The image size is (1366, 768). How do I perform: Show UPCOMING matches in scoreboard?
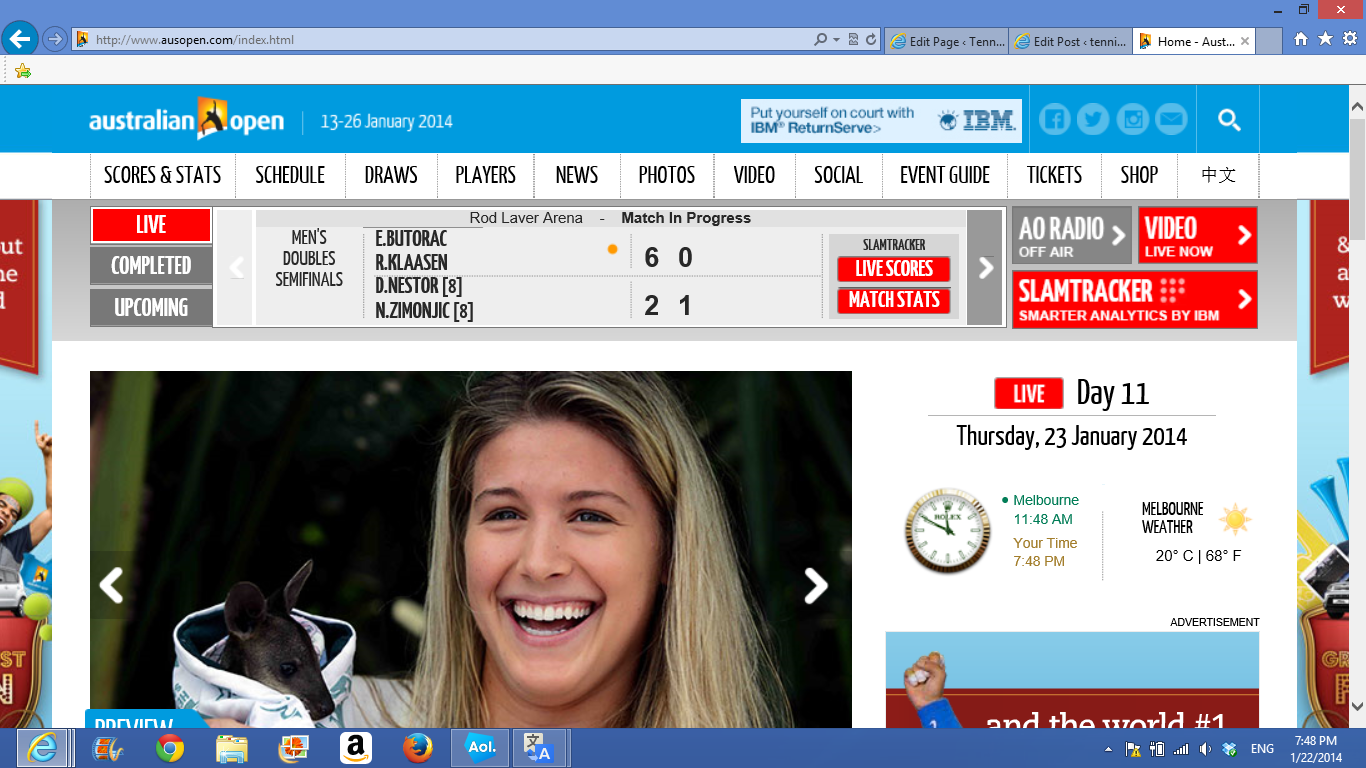(151, 307)
